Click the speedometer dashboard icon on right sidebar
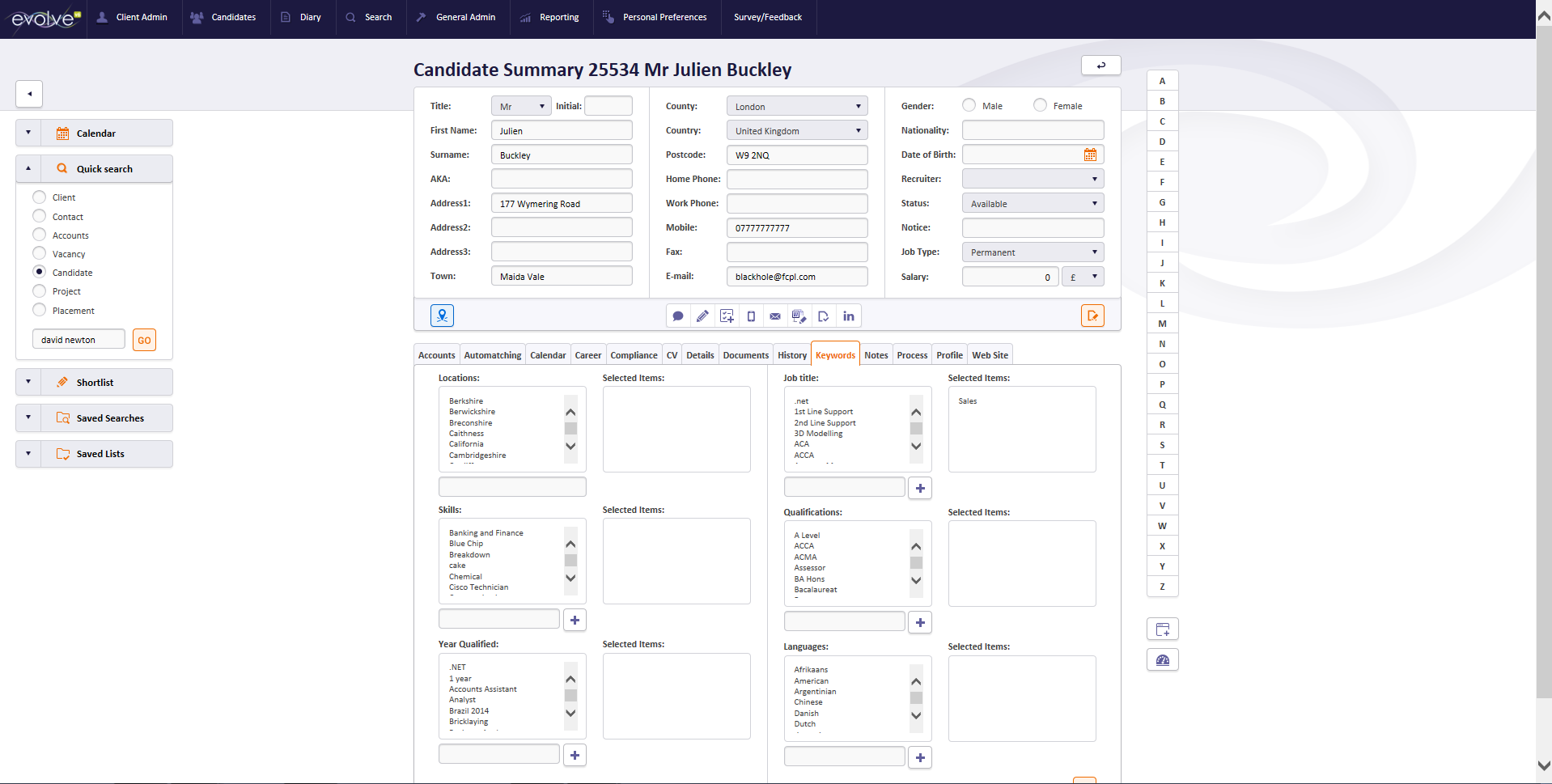 [1162, 659]
